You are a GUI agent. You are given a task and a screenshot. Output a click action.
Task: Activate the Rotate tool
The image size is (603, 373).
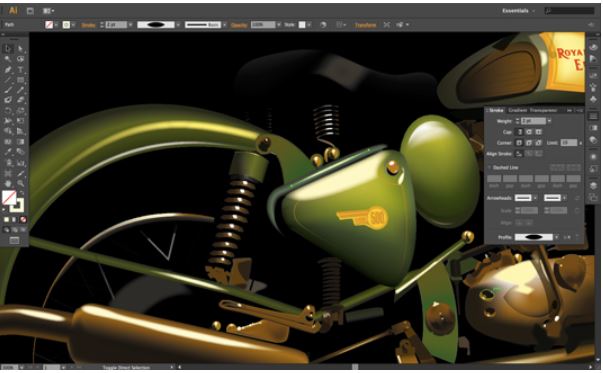pyautogui.click(x=7, y=111)
